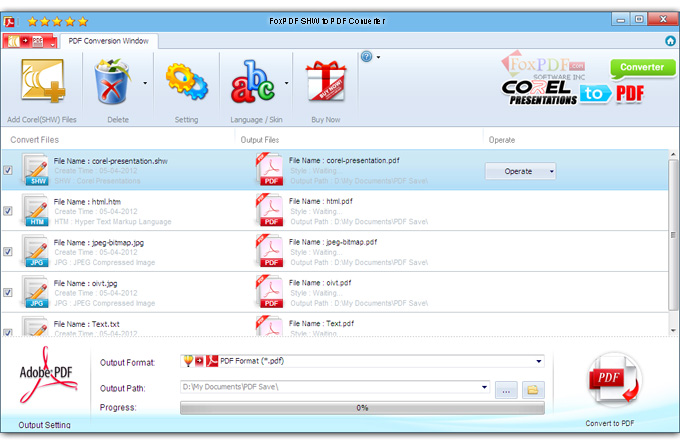Image resolution: width=680 pixels, height=443 pixels.
Task: Click the Operate column header
Action: pyautogui.click(x=502, y=140)
